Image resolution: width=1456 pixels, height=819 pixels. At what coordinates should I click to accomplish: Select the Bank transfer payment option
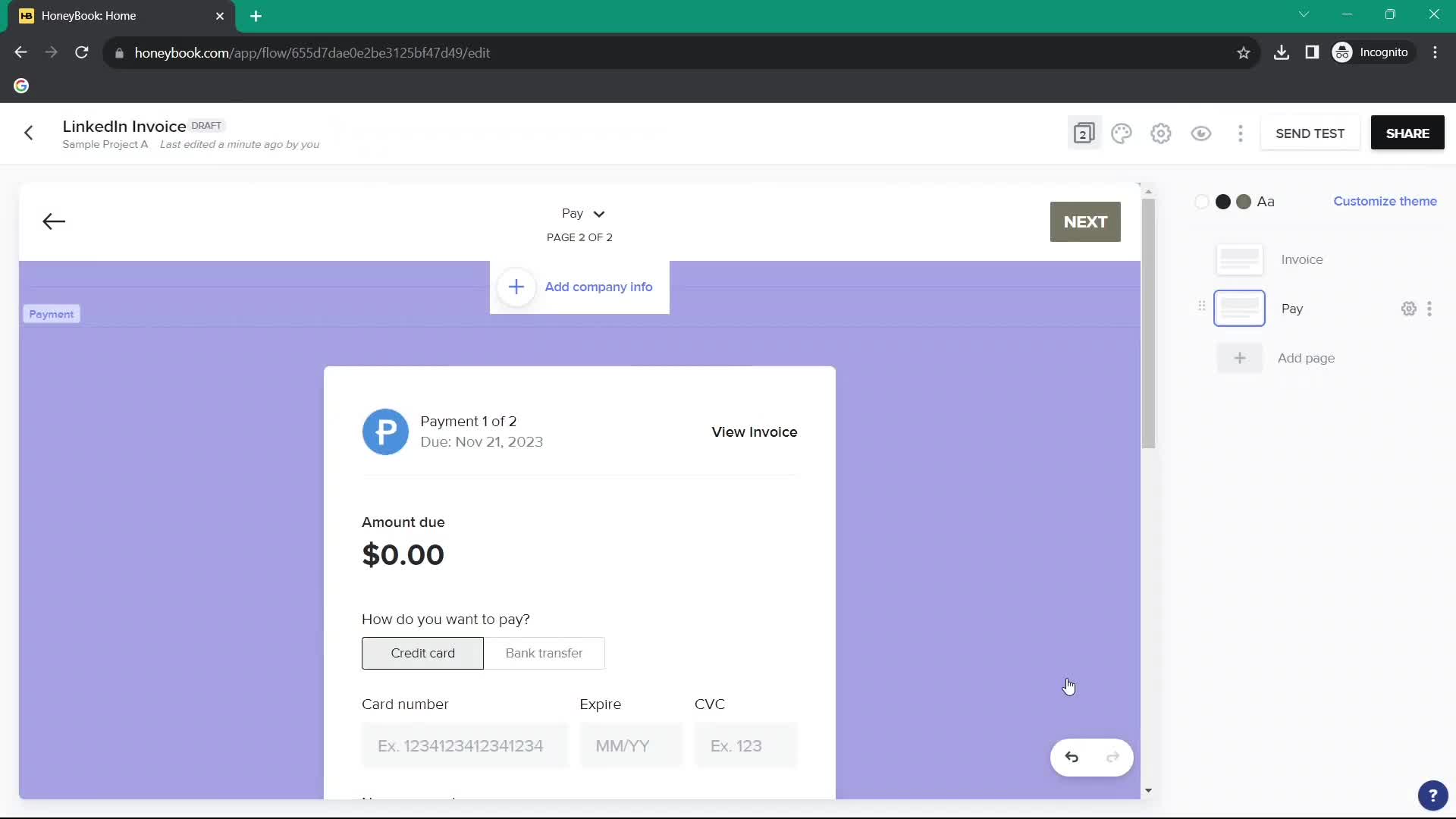545,653
